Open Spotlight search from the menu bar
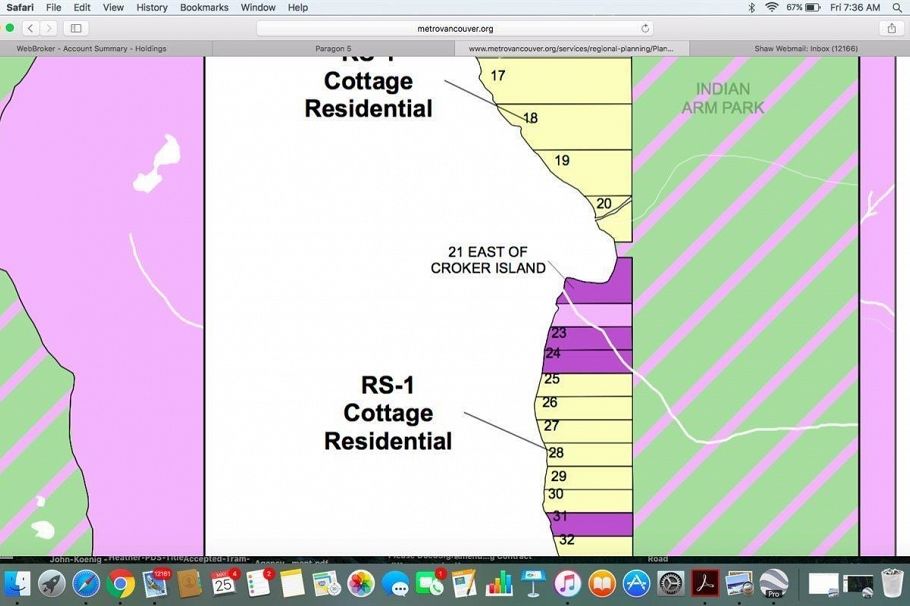 tap(897, 7)
